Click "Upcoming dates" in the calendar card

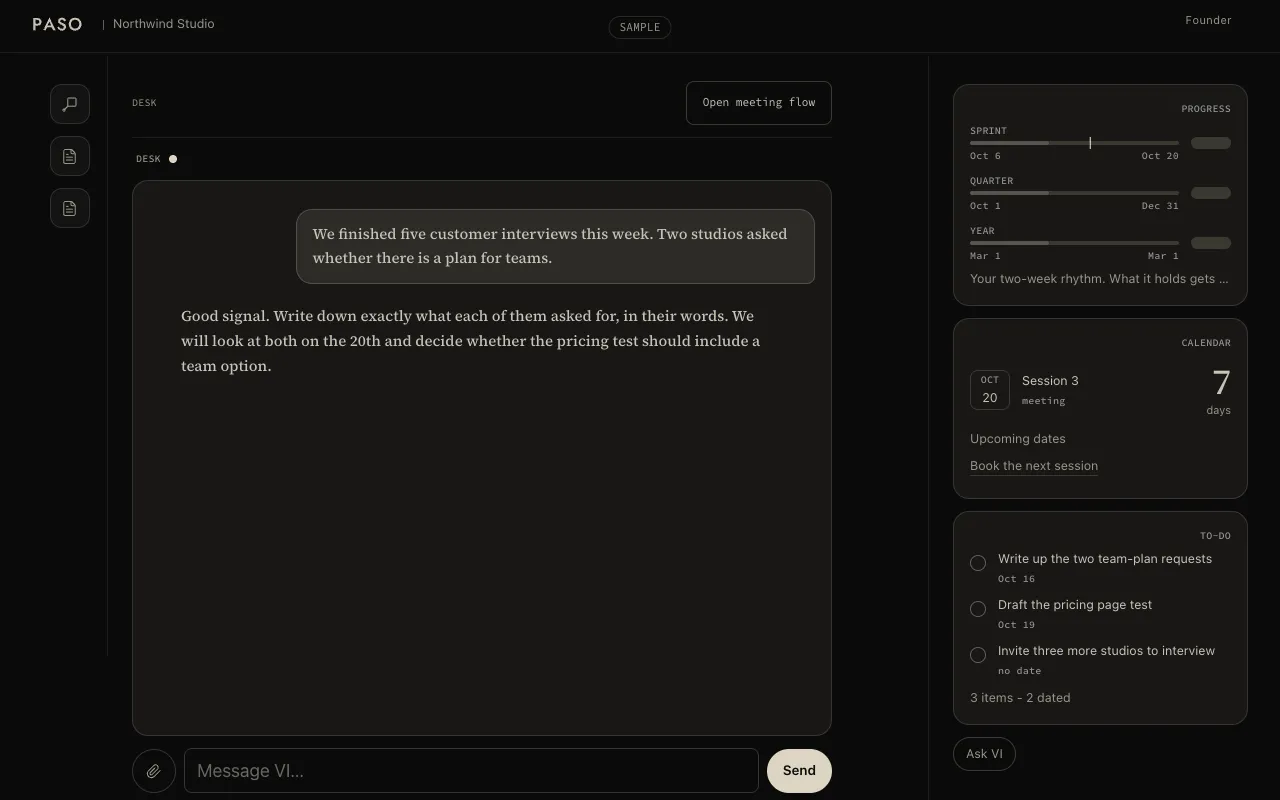[x=1018, y=439]
